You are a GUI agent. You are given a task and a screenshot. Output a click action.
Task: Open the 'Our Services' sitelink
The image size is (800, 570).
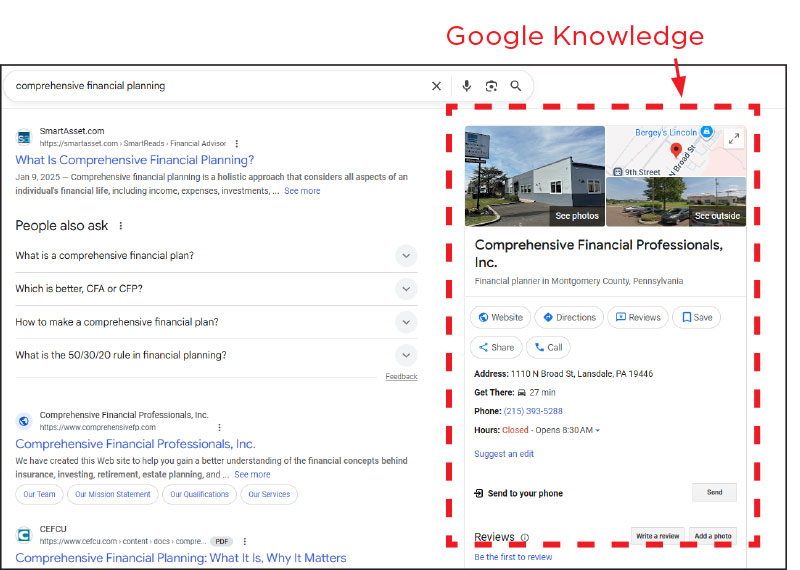269,494
